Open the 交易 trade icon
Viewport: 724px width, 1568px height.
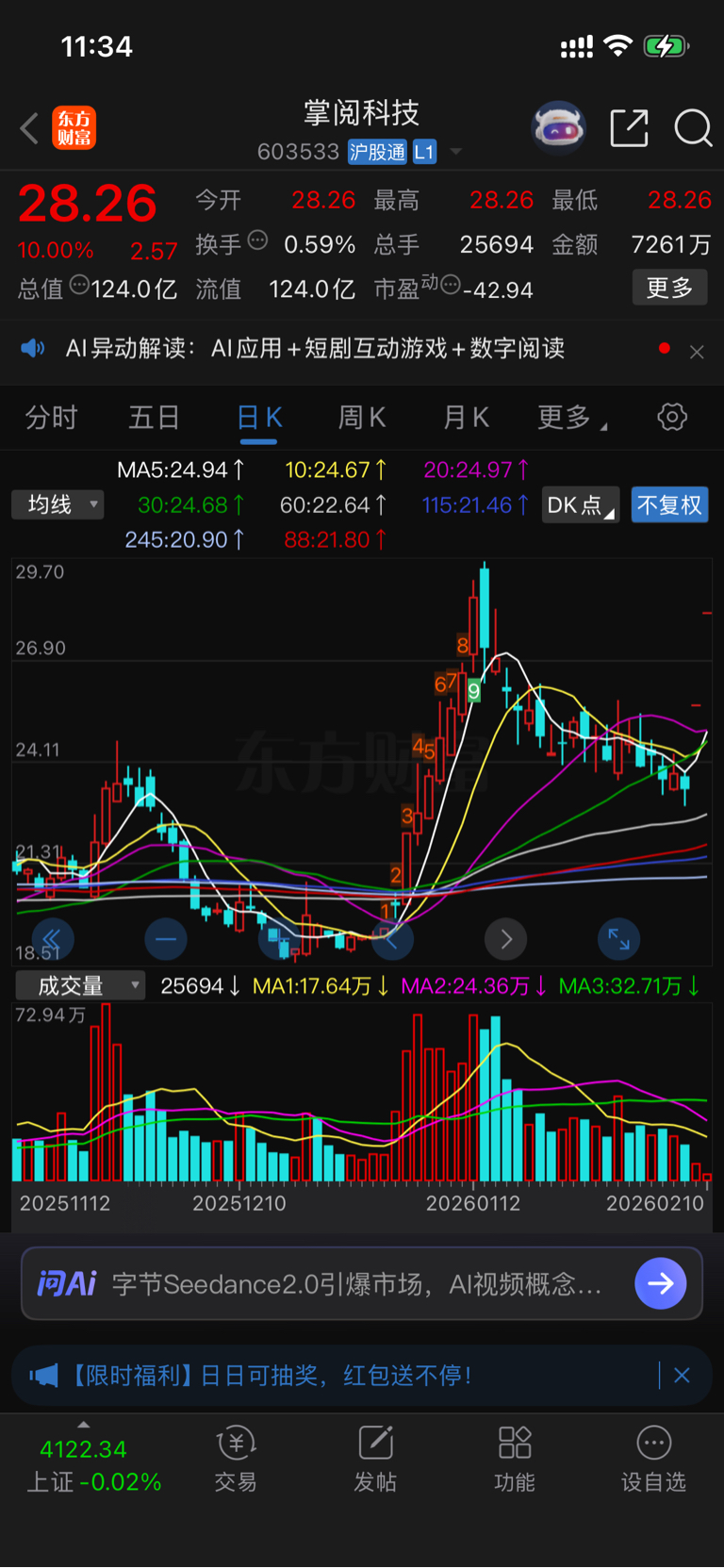point(236,1443)
